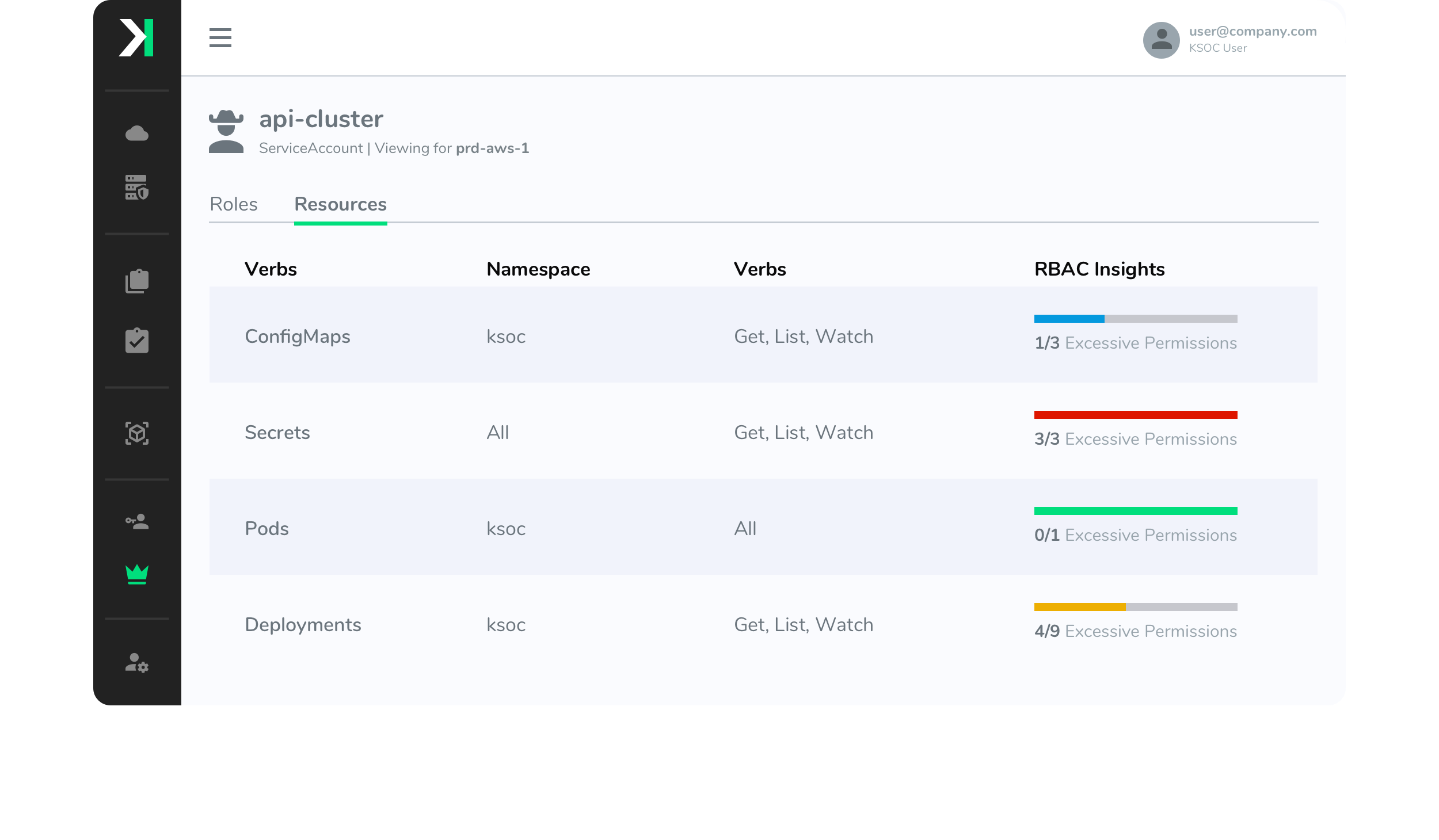The width and height of the screenshot is (1439, 840).
Task: Click the api-cluster service account icon
Action: tap(226, 132)
